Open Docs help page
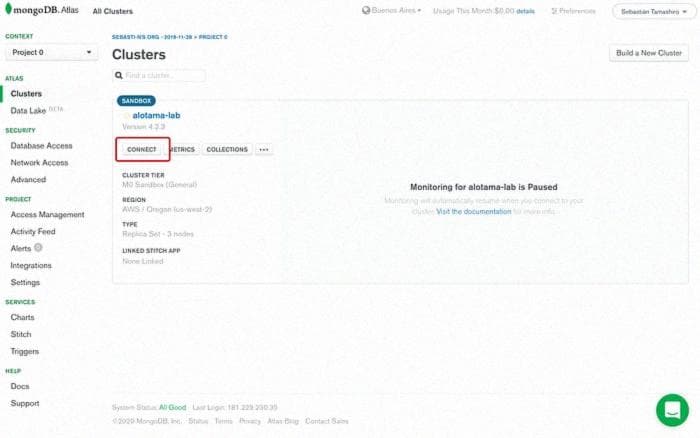Image resolution: width=700 pixels, height=438 pixels. click(x=20, y=386)
